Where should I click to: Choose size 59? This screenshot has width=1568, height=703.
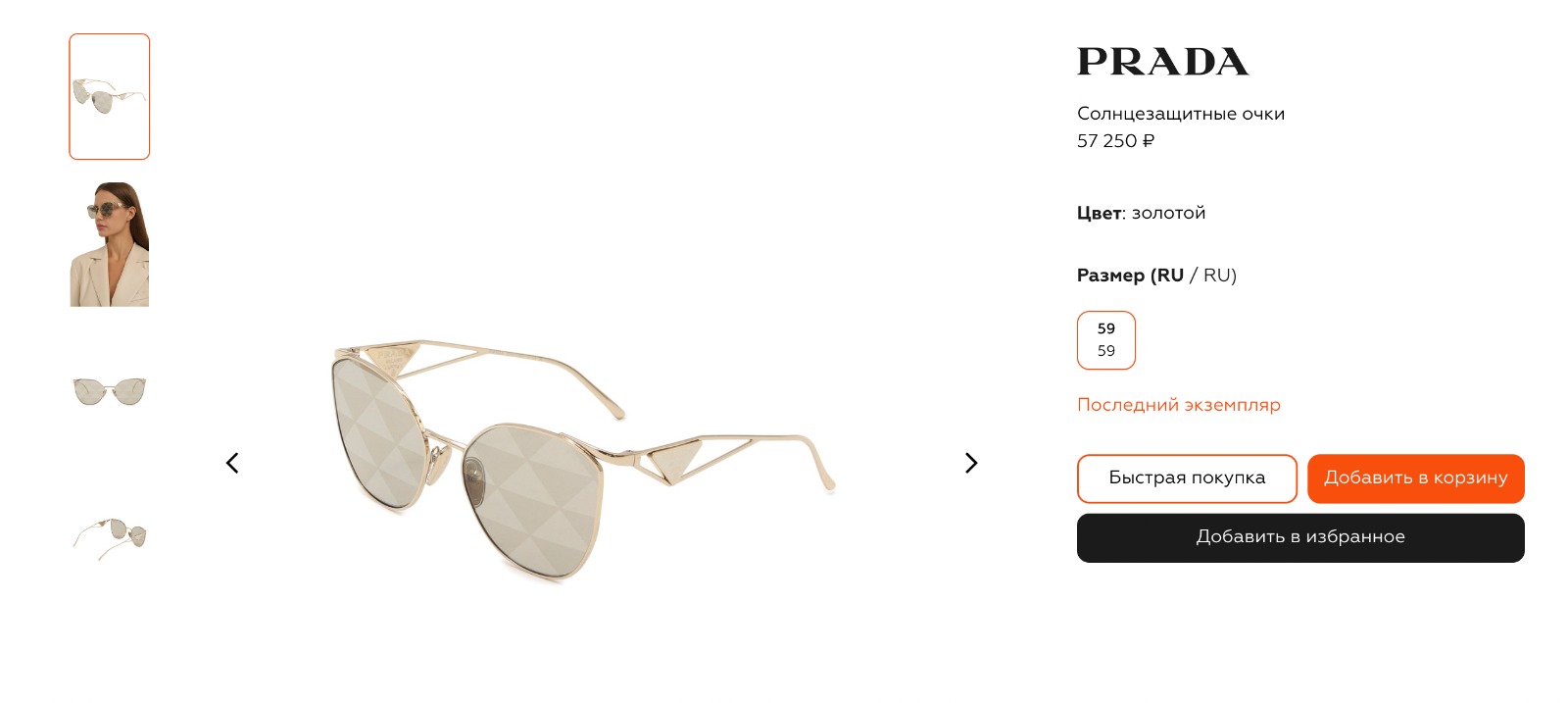(1106, 340)
